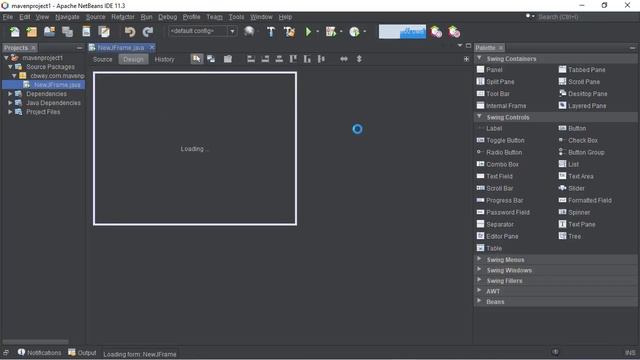Expand the Swing Menus palette category
The image size is (640, 360).
tap(480, 259)
